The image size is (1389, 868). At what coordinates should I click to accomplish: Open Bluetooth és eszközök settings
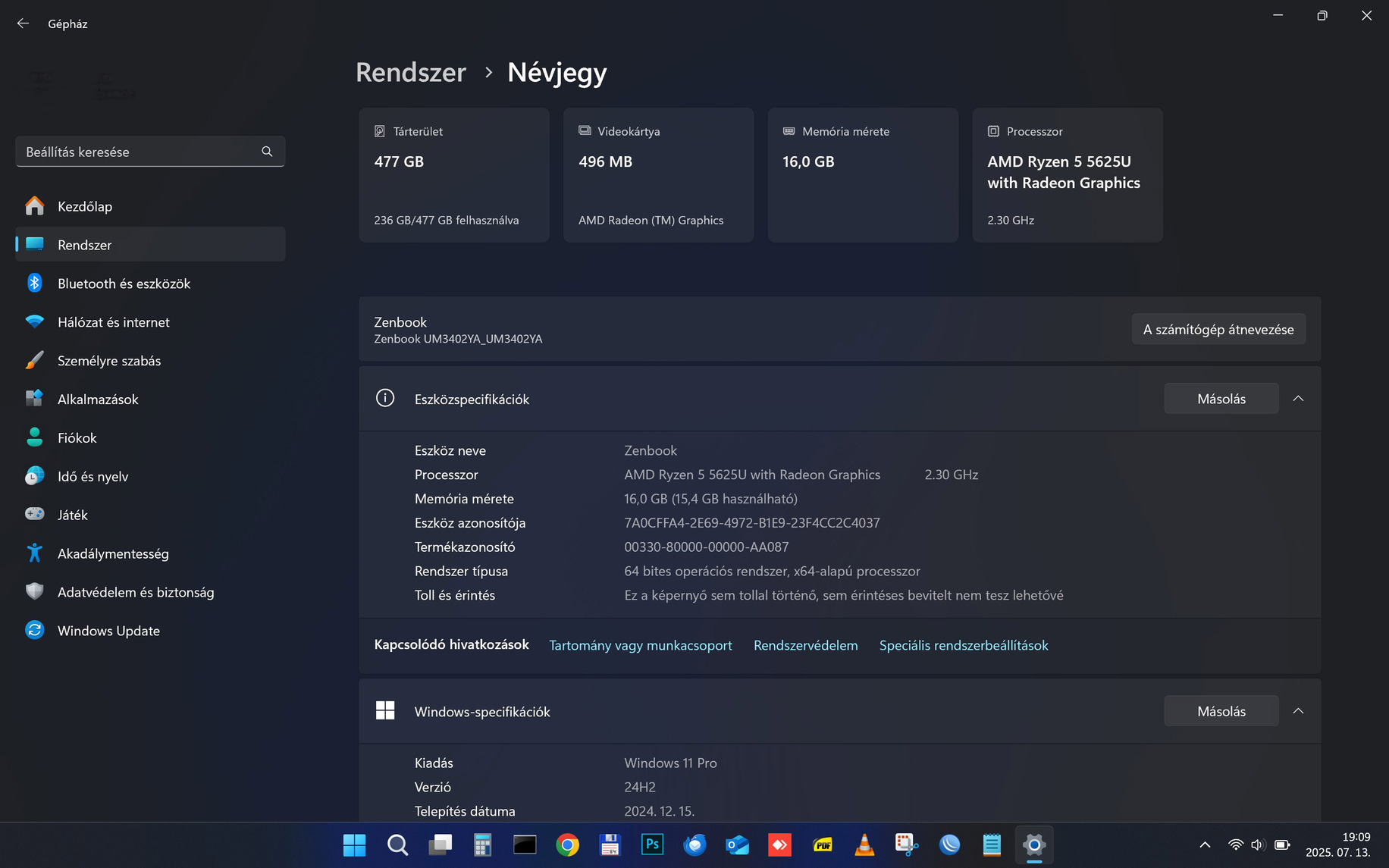pyautogui.click(x=150, y=284)
